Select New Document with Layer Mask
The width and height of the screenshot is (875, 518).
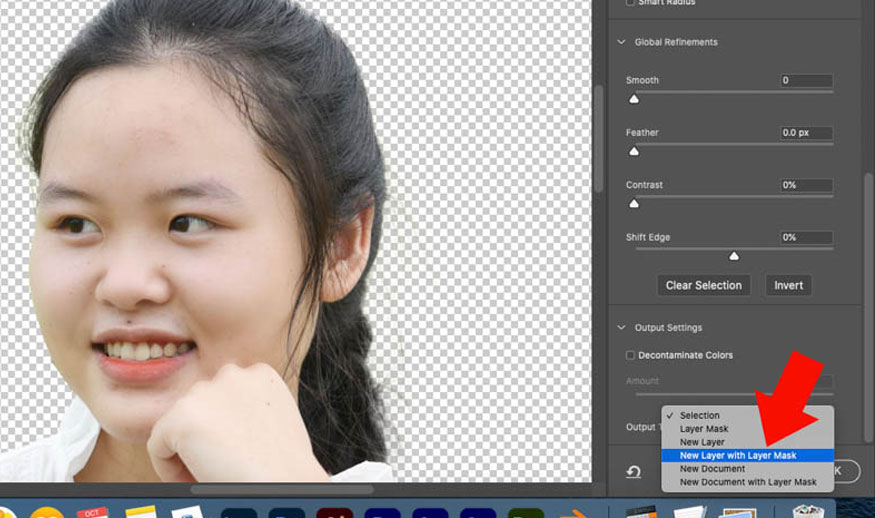coord(748,482)
